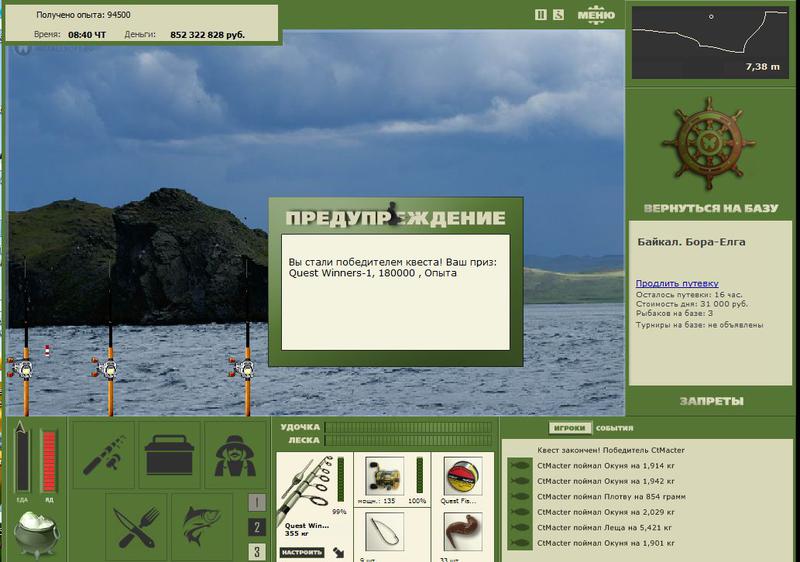Click the game time 08:40 ЧТ

pos(87,35)
